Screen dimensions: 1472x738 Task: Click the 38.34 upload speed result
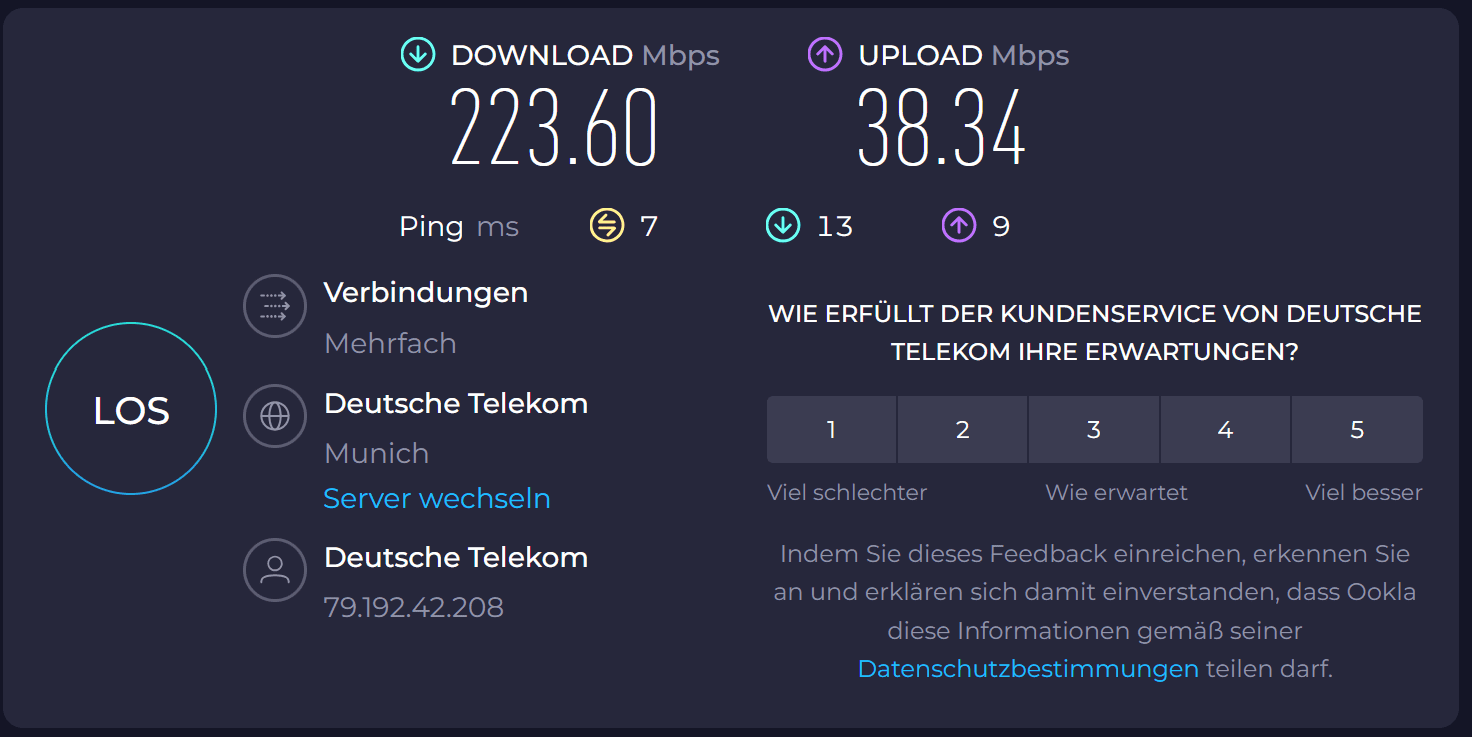pyautogui.click(x=941, y=129)
